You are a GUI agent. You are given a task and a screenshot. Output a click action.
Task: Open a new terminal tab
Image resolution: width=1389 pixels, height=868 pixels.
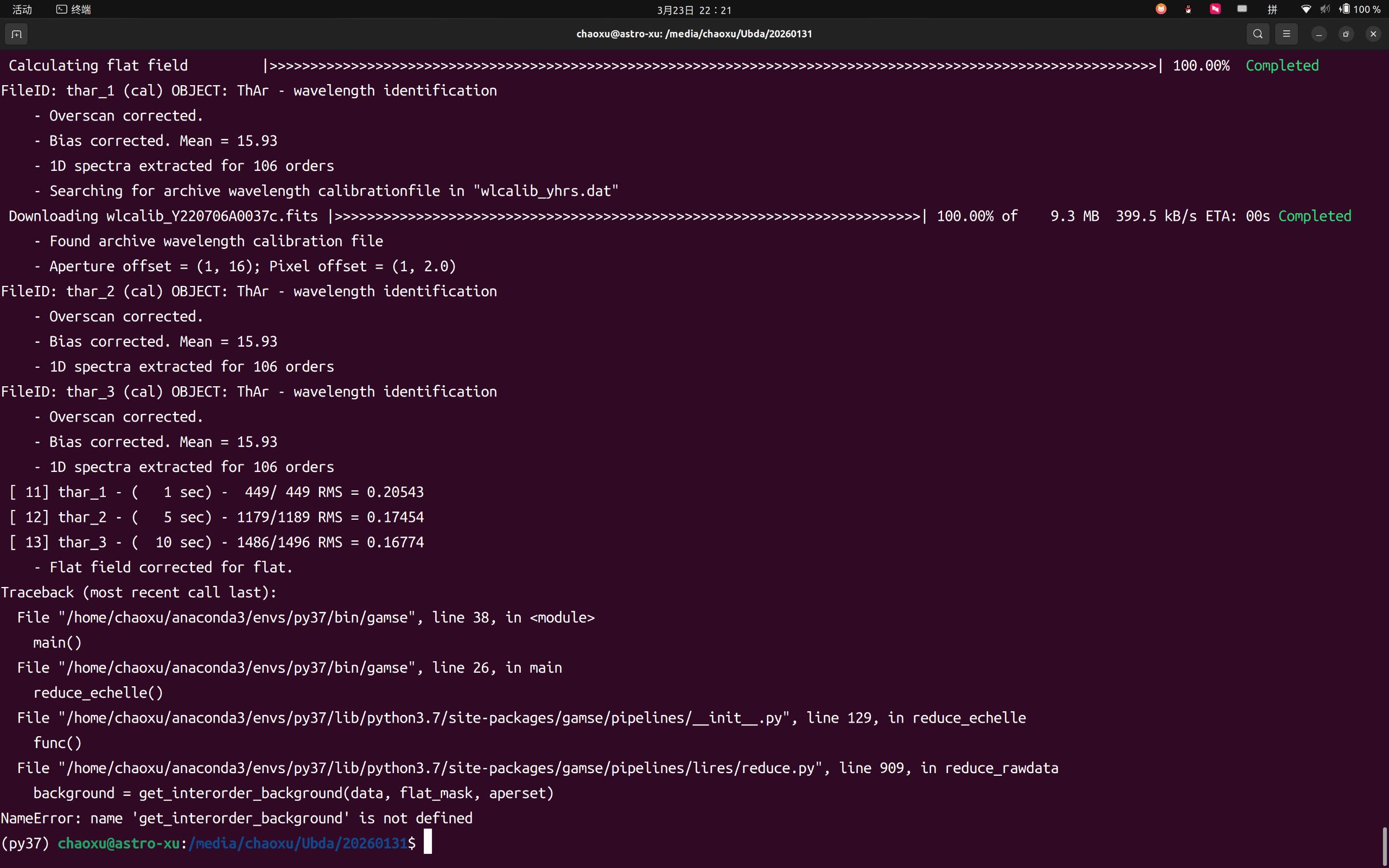17,34
